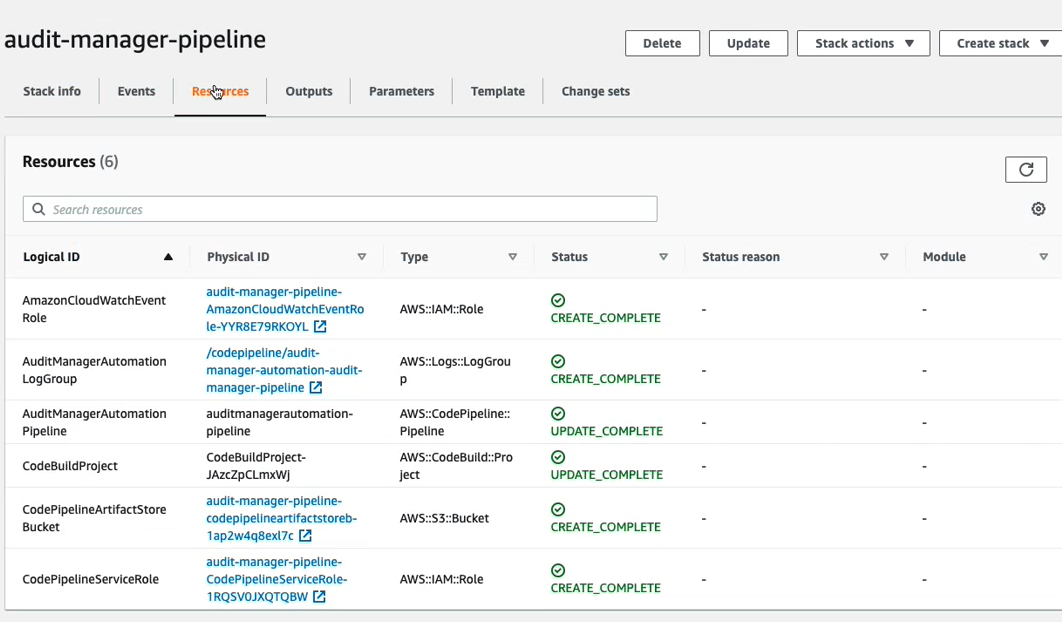This screenshot has width=1062, height=622.
Task: Sort by Status column arrow
Action: coord(664,257)
